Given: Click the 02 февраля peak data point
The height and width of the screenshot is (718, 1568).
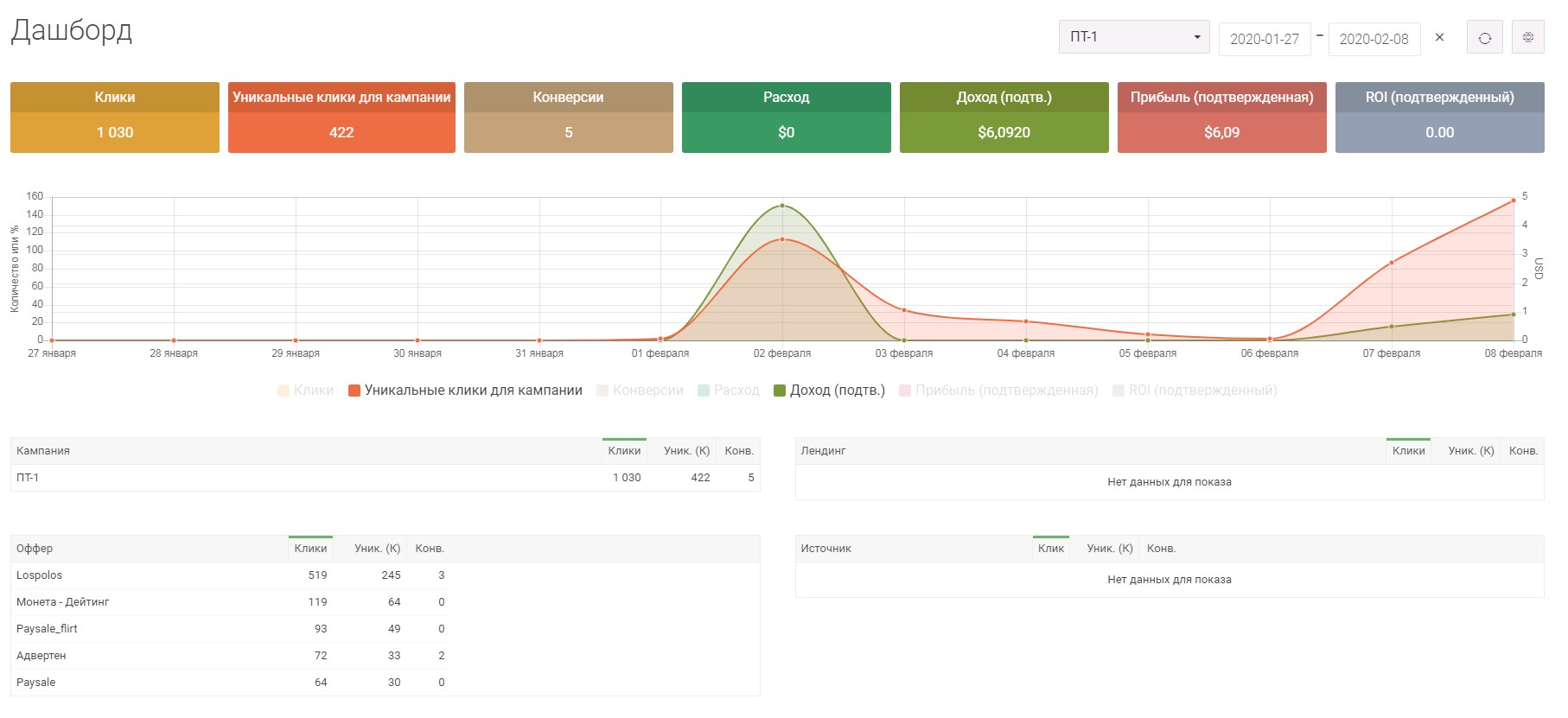Looking at the screenshot, I should (782, 206).
